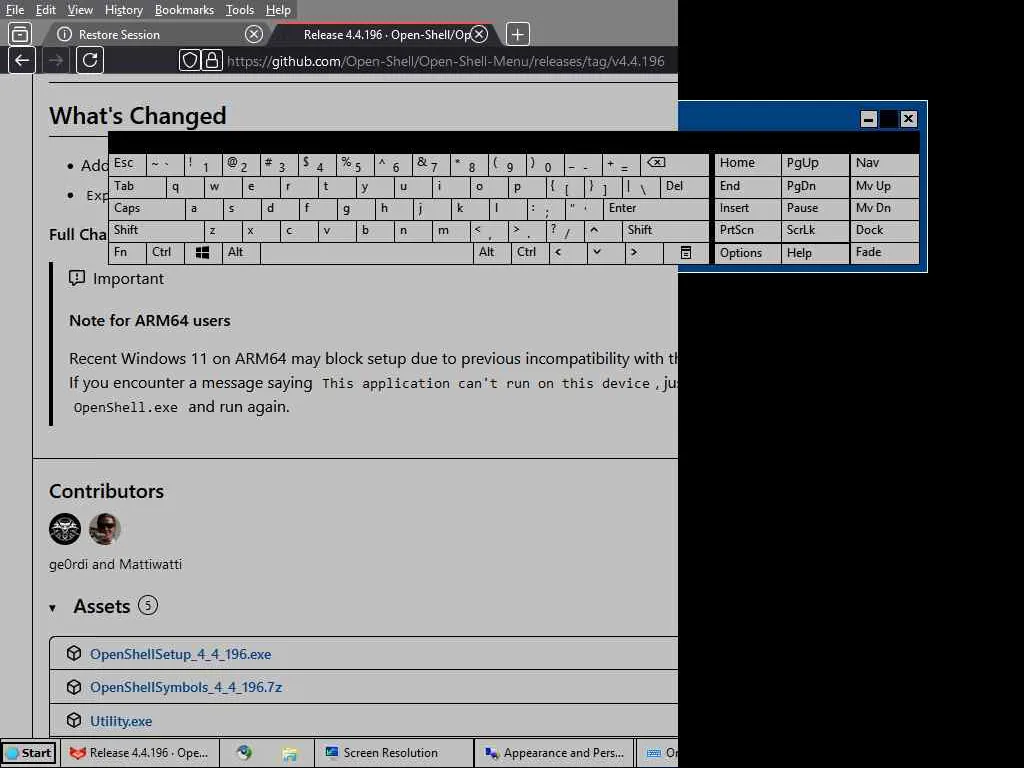The height and width of the screenshot is (768, 1024).
Task: Click the Help key on on-screen keyboard
Action: 814,253
